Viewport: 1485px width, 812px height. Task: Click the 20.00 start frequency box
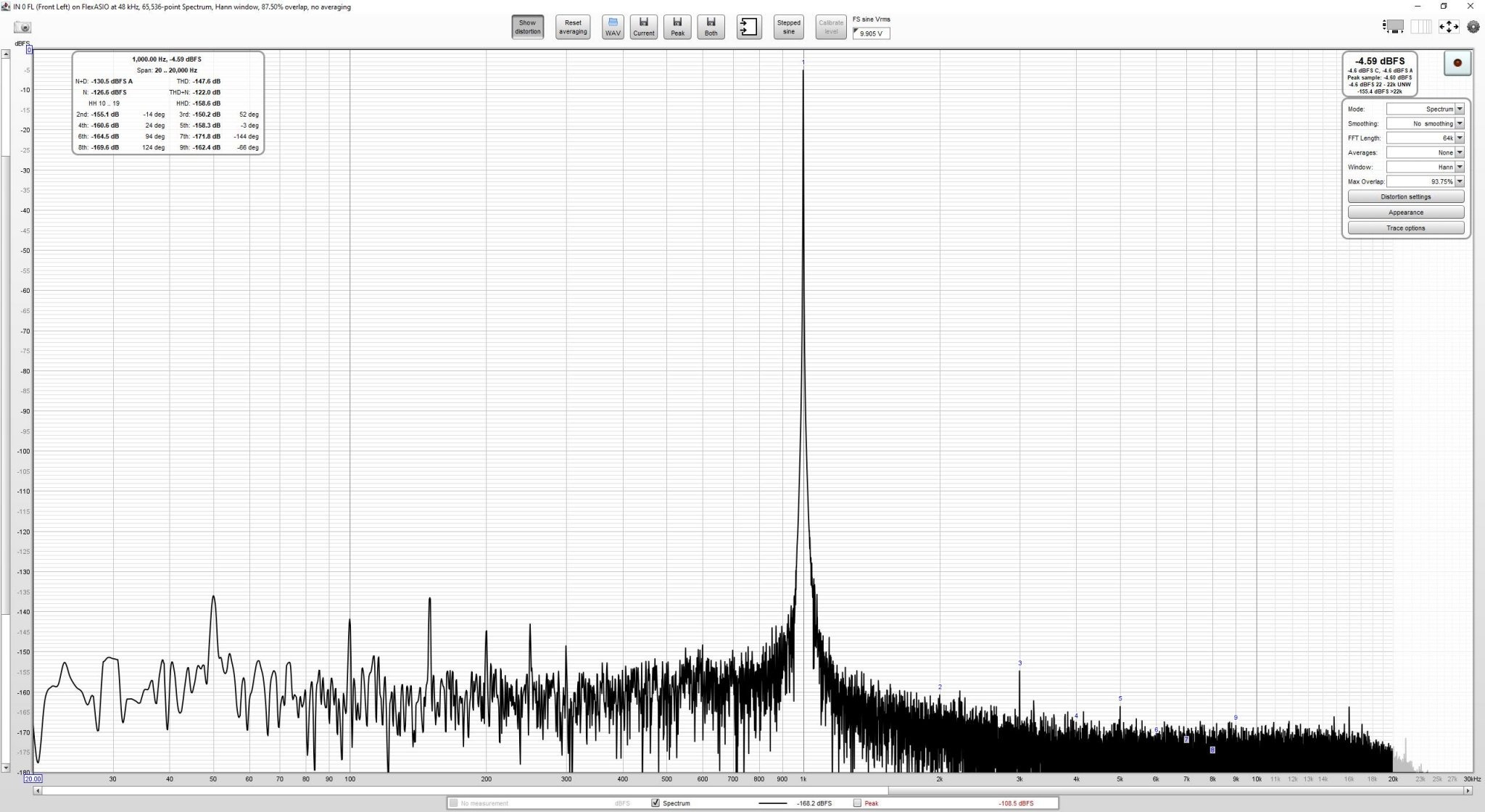tap(33, 779)
